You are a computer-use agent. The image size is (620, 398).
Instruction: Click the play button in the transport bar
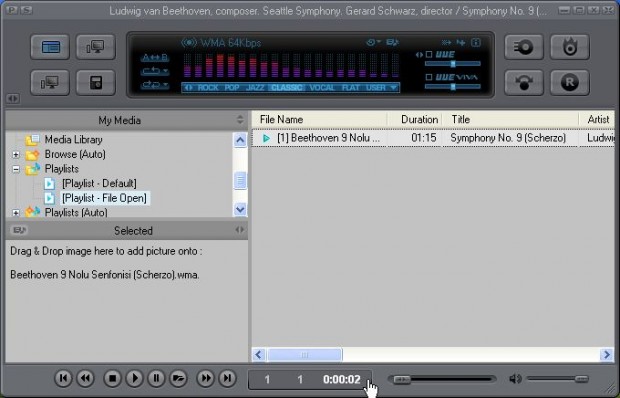[x=134, y=378]
